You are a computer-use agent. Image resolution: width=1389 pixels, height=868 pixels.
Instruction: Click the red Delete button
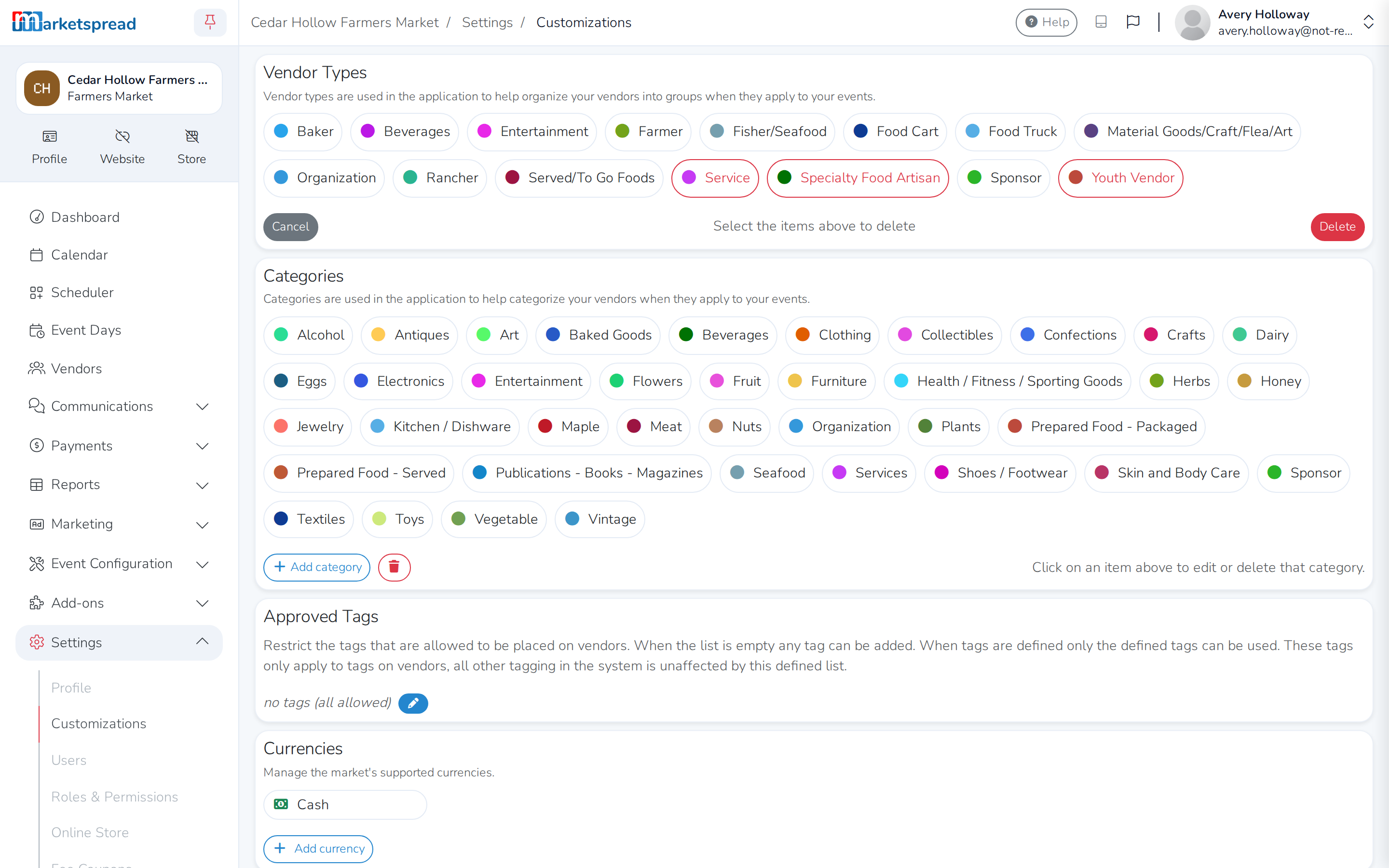click(1337, 227)
